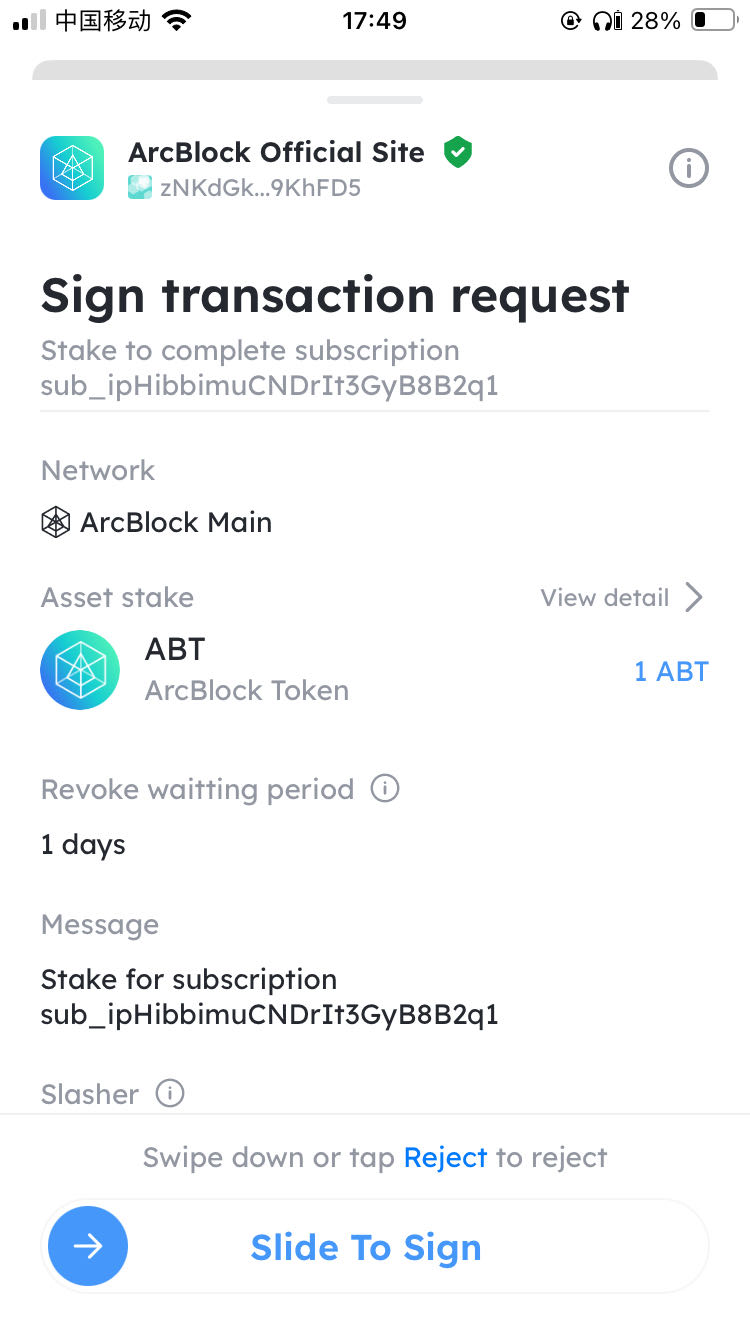Open the info icon beside site header

point(688,169)
